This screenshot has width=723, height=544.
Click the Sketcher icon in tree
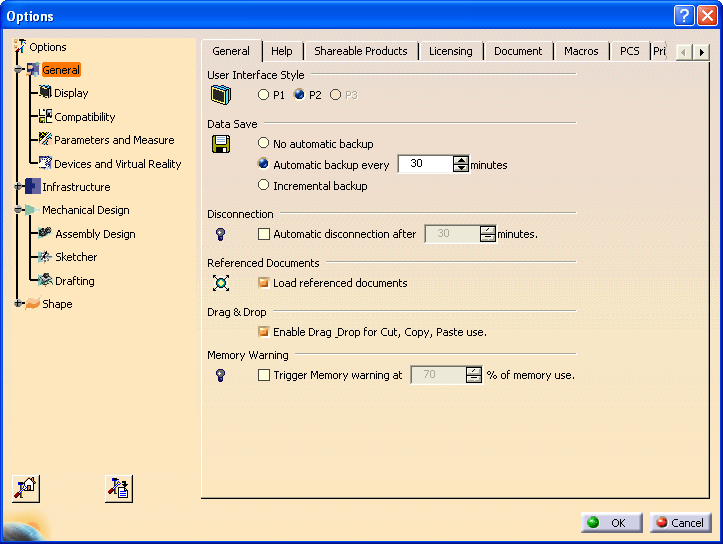coord(45,257)
